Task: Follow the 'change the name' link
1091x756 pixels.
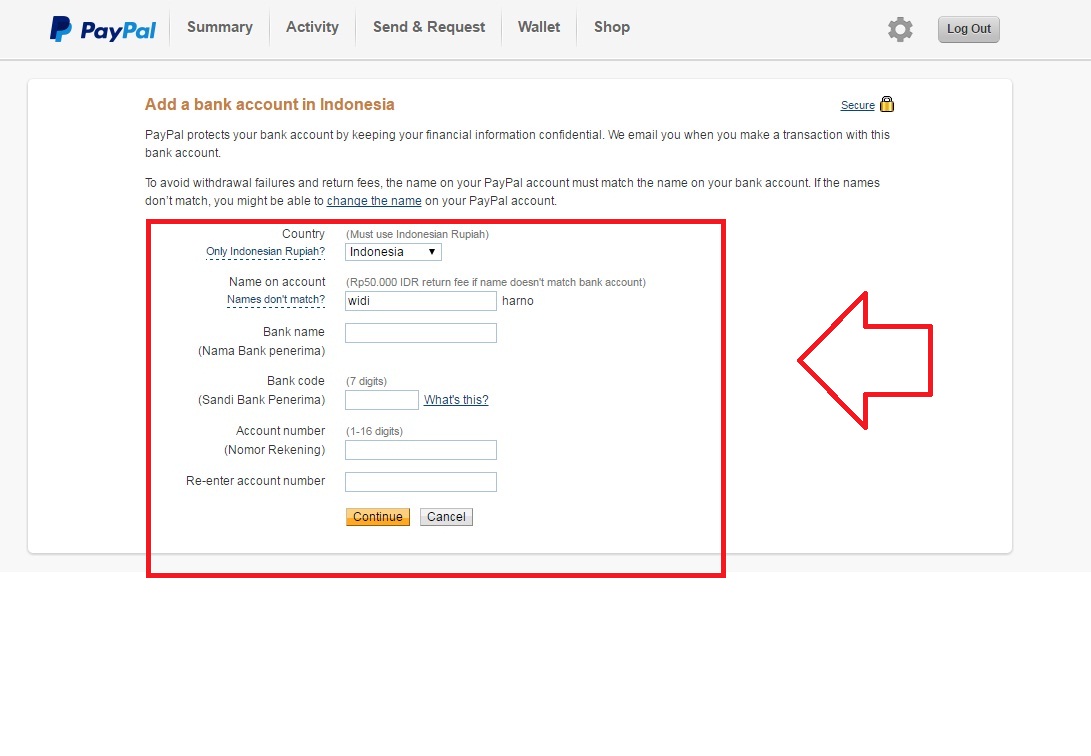Action: tap(374, 201)
